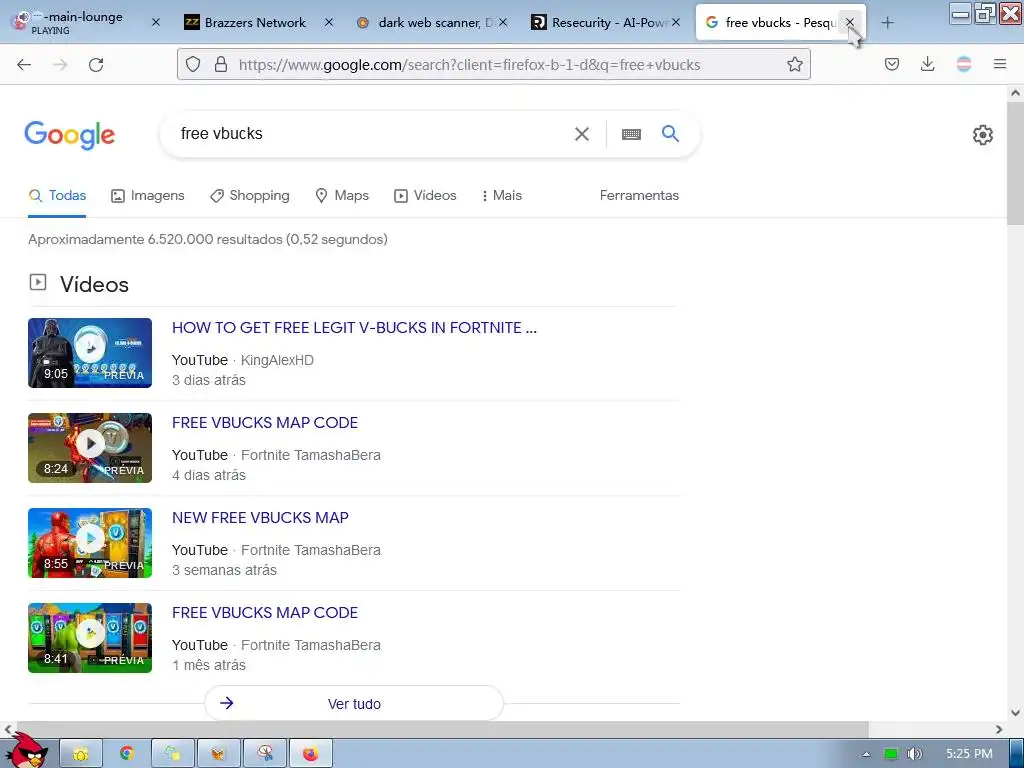Close the Brazzers Network tab

[x=328, y=22]
